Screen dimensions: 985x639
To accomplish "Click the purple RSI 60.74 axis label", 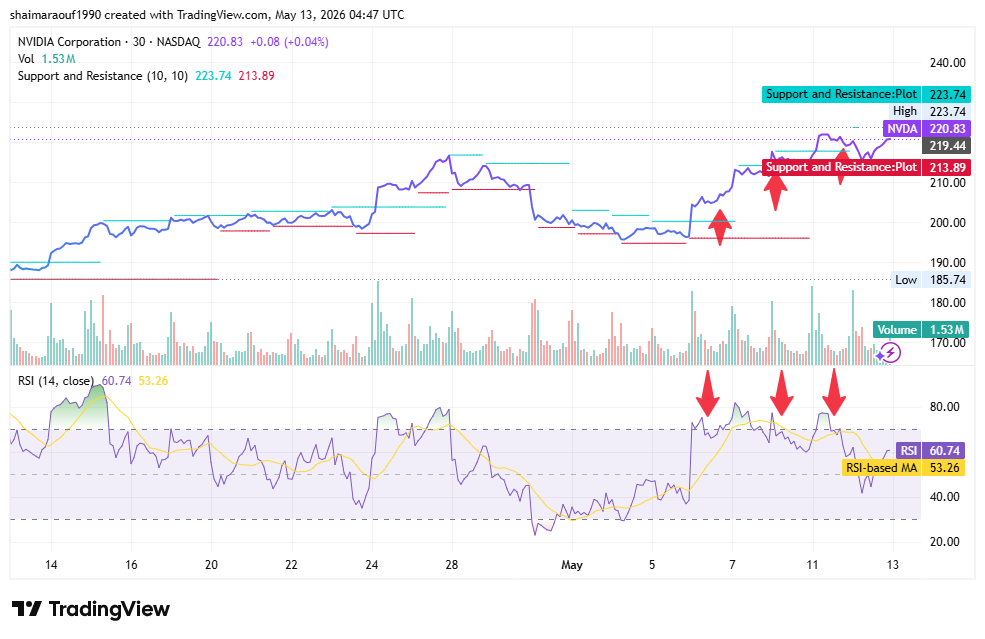I will click(x=930, y=451).
